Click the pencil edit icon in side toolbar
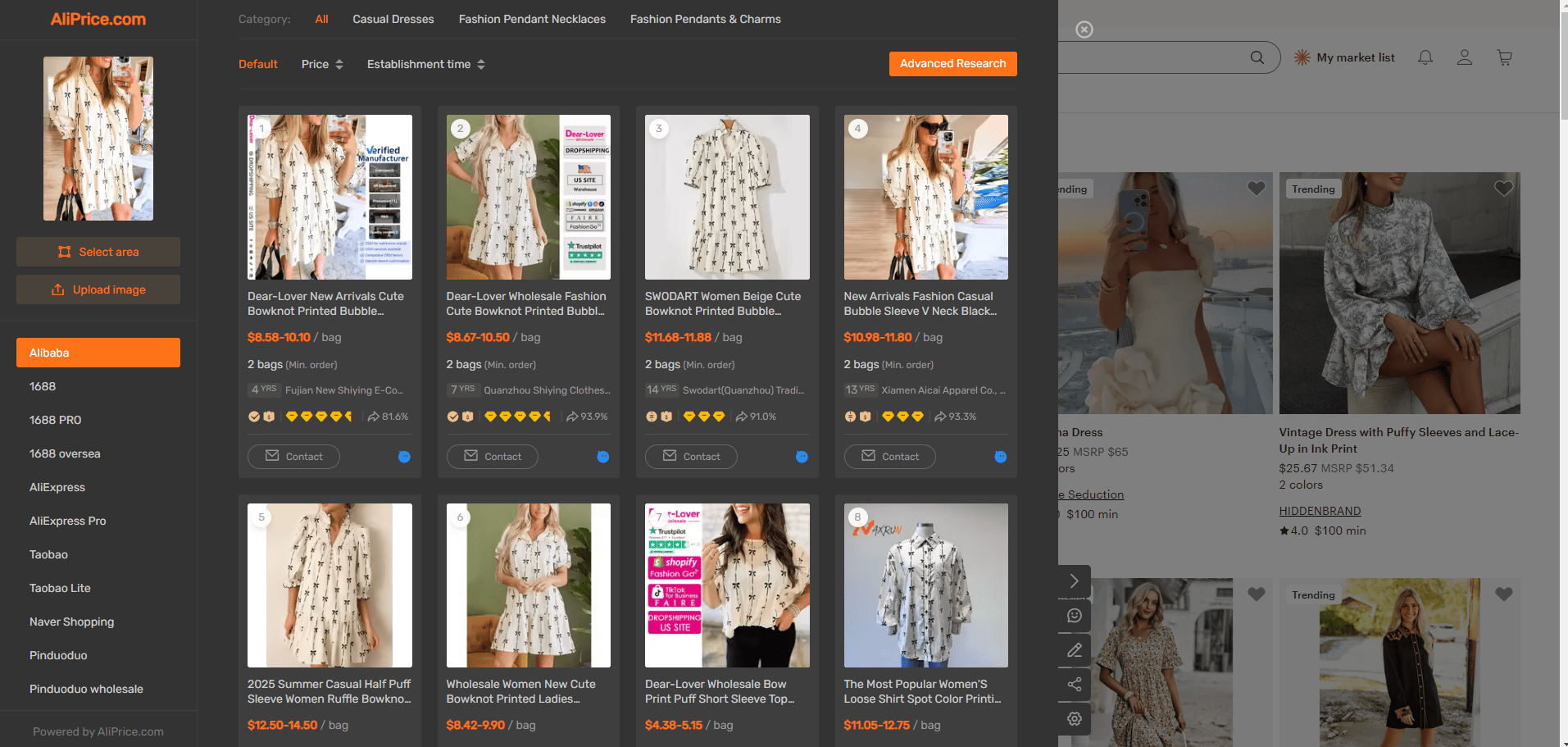Image resolution: width=1568 pixels, height=747 pixels. click(x=1075, y=650)
